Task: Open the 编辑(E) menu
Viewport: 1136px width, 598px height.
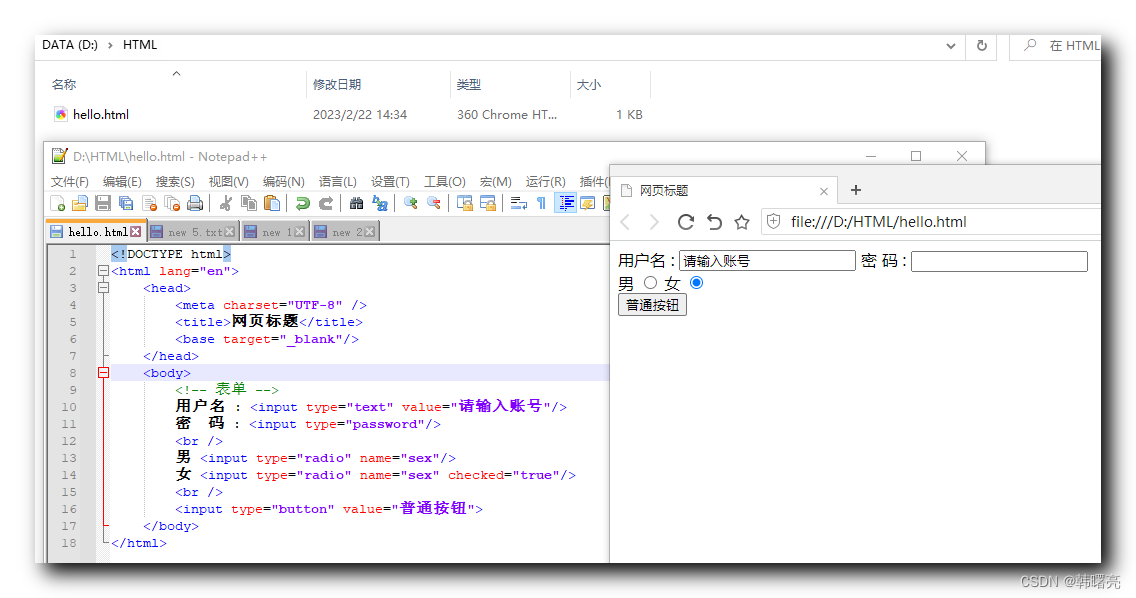Action: coord(122,181)
